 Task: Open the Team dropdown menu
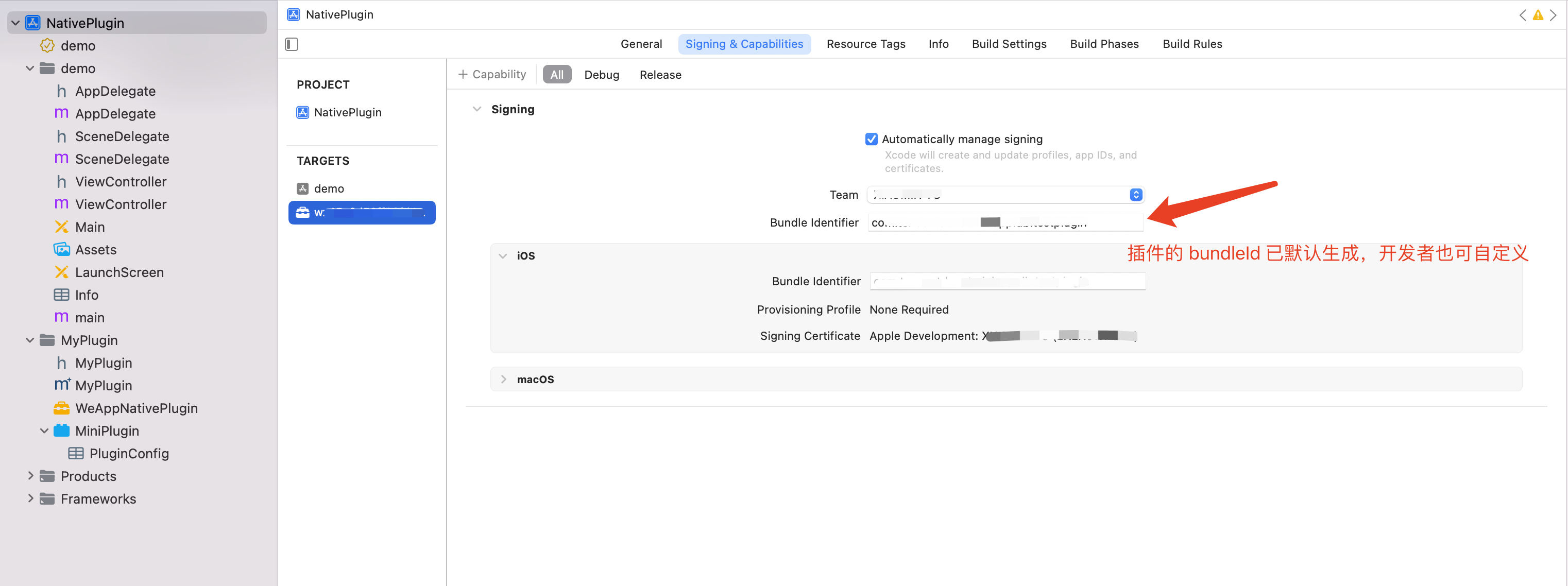click(x=1005, y=195)
